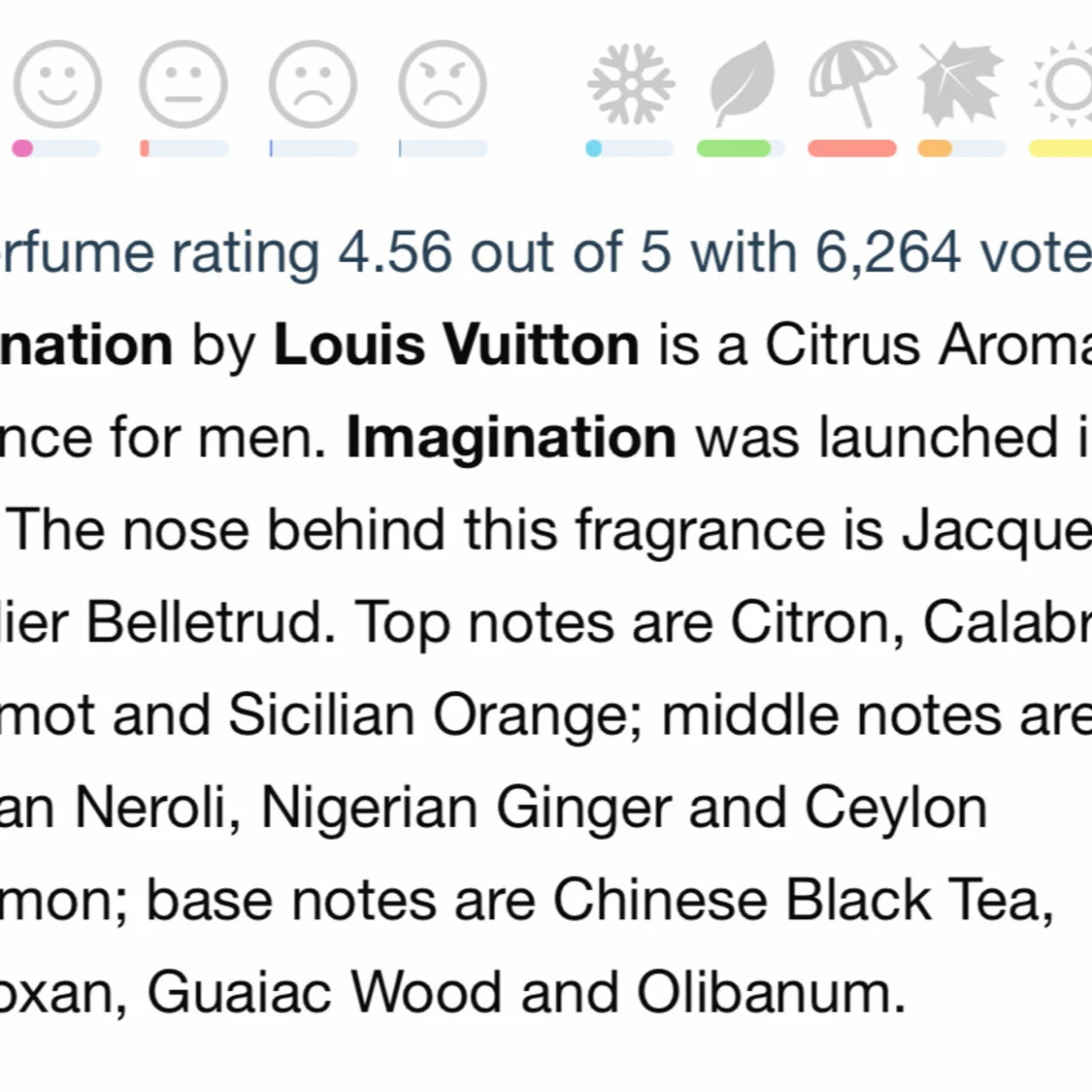Click the red summer vote bar
1092x1092 pixels.
click(x=852, y=149)
